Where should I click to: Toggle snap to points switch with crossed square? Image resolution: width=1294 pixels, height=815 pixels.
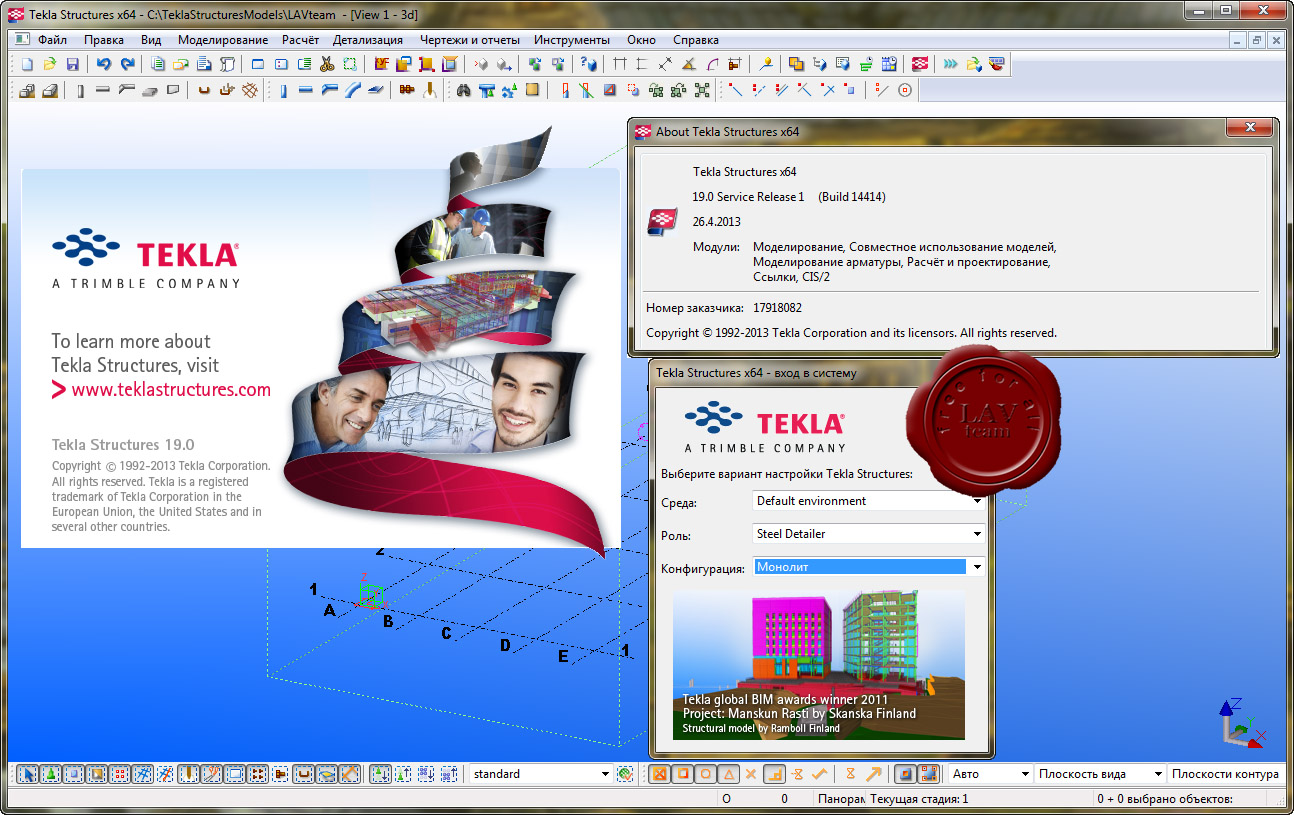(659, 774)
